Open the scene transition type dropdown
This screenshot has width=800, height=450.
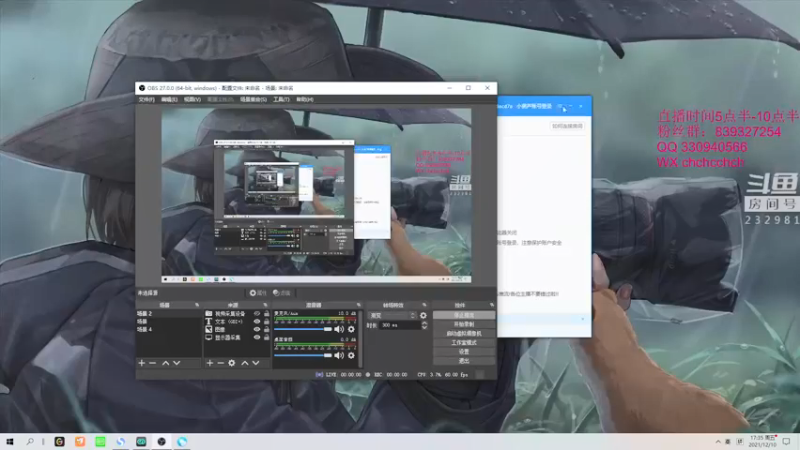click(x=393, y=315)
